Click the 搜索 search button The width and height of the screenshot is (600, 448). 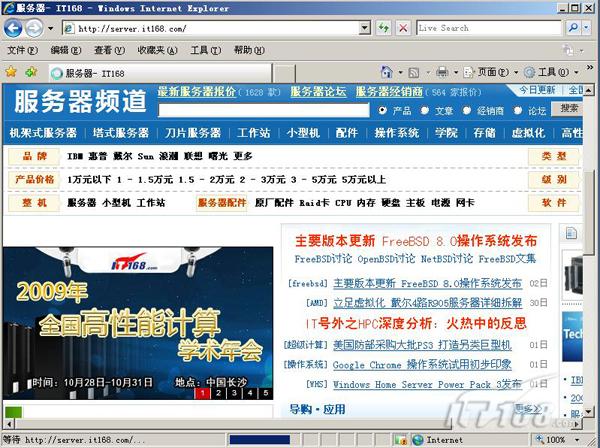[x=568, y=109]
